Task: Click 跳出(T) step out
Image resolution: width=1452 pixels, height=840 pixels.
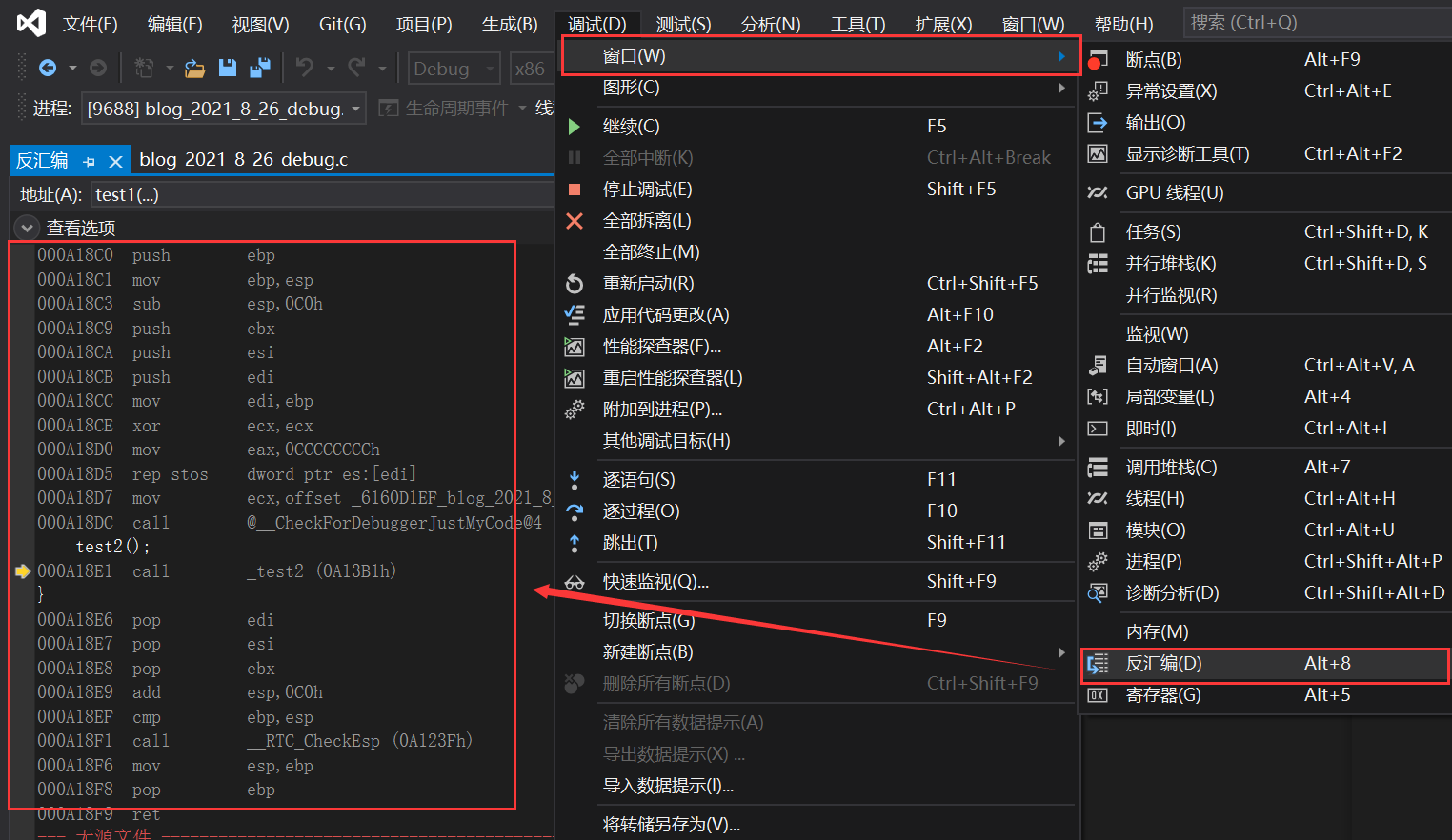Action: tap(815, 542)
